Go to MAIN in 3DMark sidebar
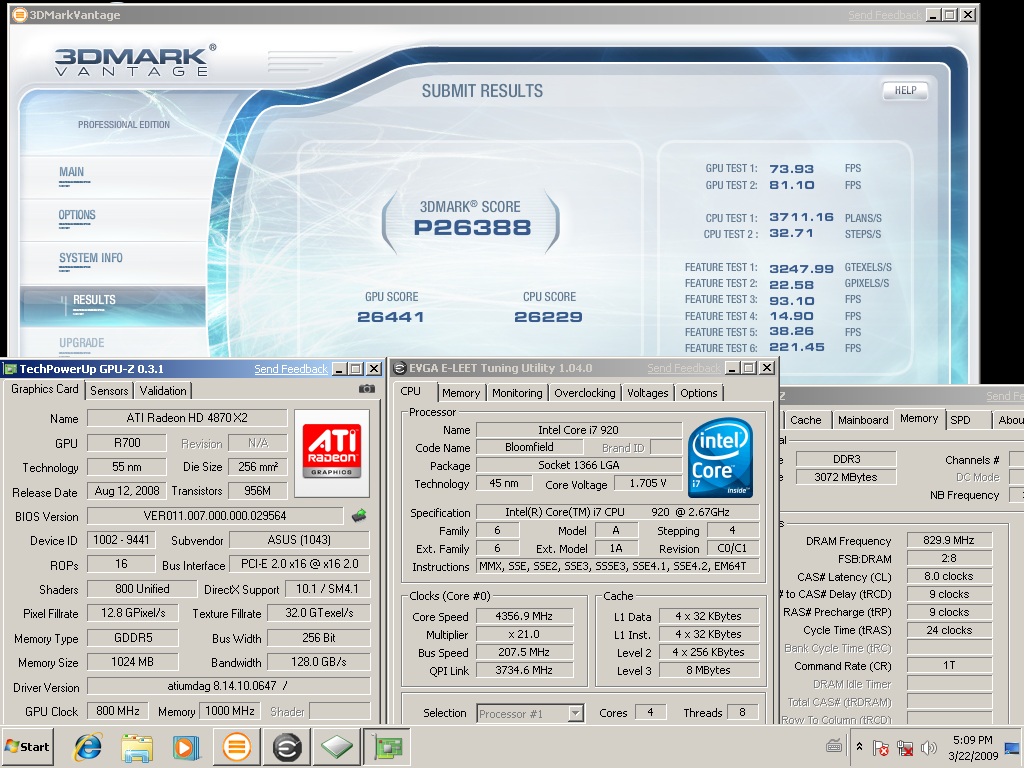Screen dimensions: 1025x768 [x=72, y=172]
